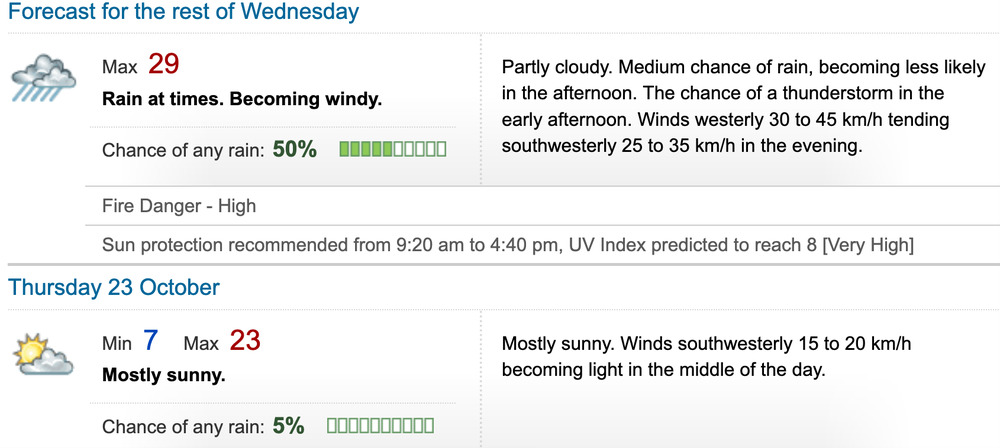The image size is (1000, 448).
Task: Click Thursday's 'Chance of any rain:' label
Action: coord(183,427)
